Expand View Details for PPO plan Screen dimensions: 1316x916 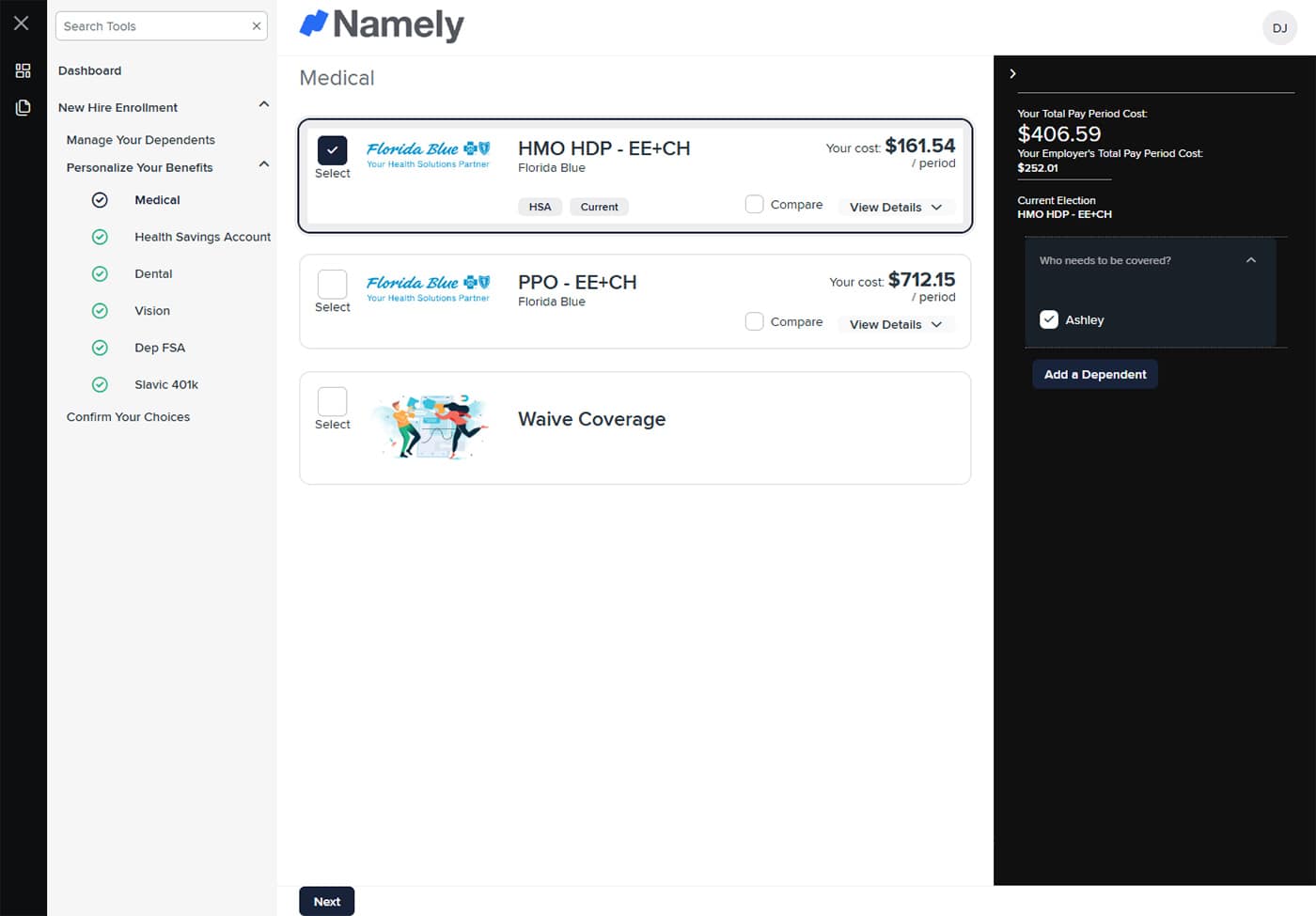tap(895, 325)
